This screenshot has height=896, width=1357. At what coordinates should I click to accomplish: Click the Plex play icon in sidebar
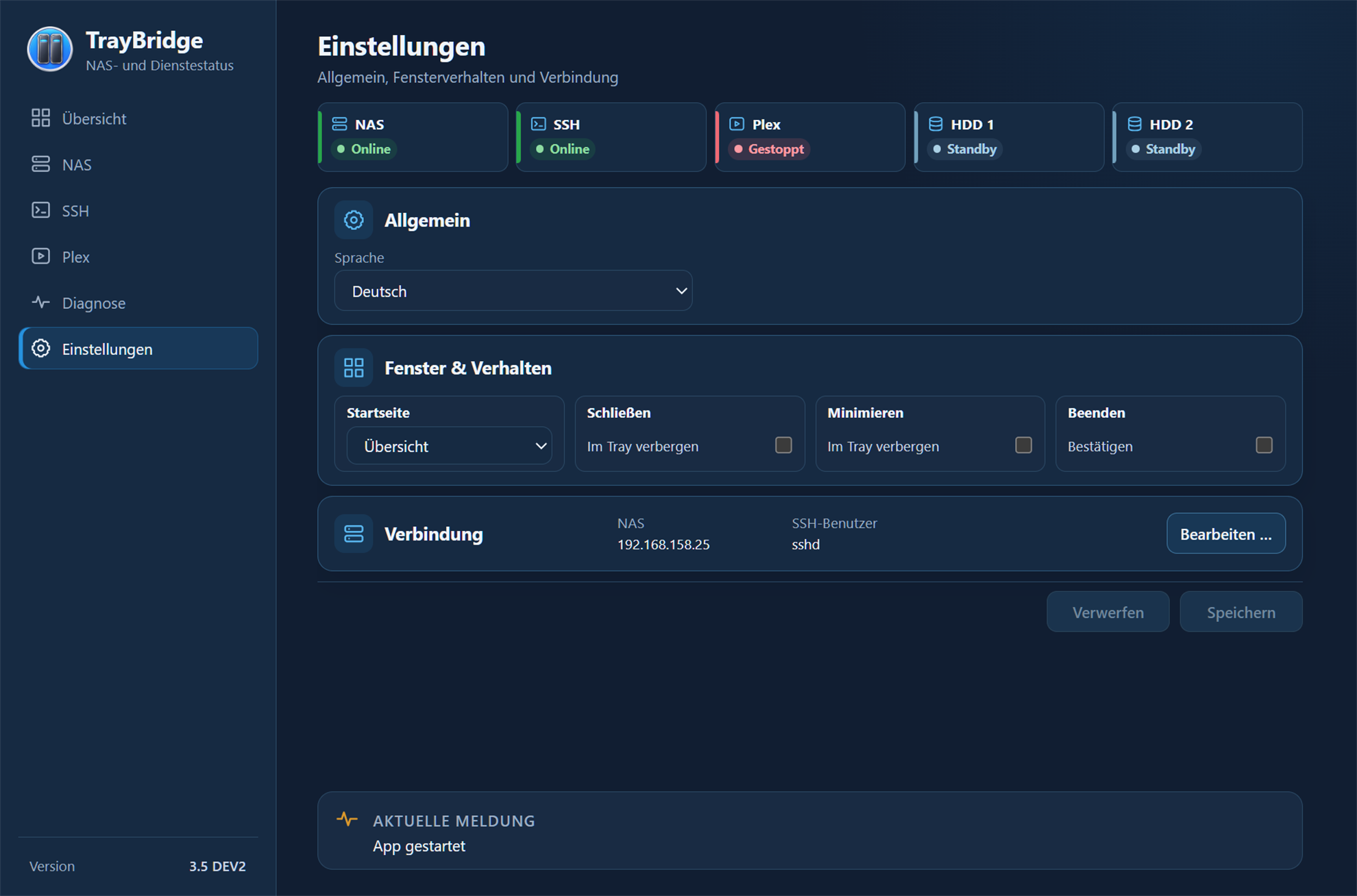coord(40,256)
